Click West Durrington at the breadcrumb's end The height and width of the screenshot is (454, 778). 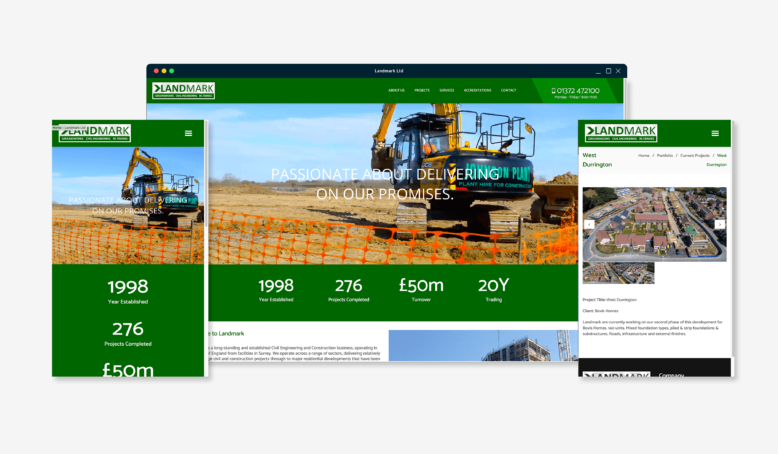(717, 160)
